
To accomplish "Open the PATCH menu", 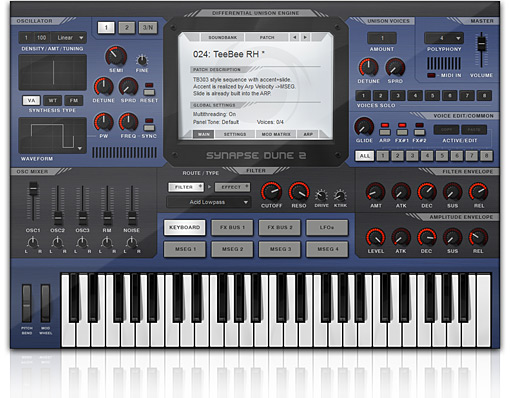I will [x=267, y=37].
